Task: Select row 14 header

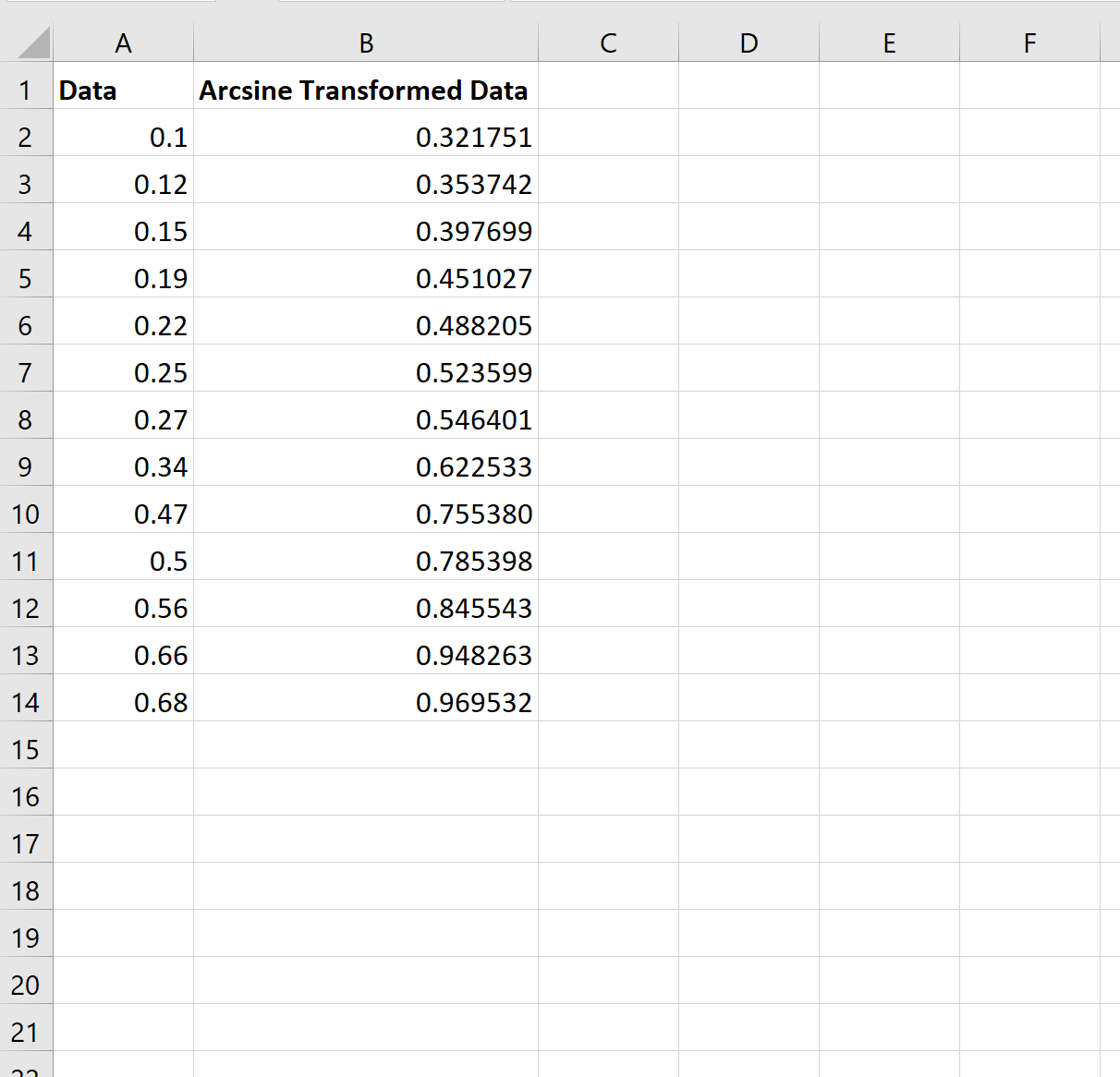Action: pyautogui.click(x=26, y=702)
